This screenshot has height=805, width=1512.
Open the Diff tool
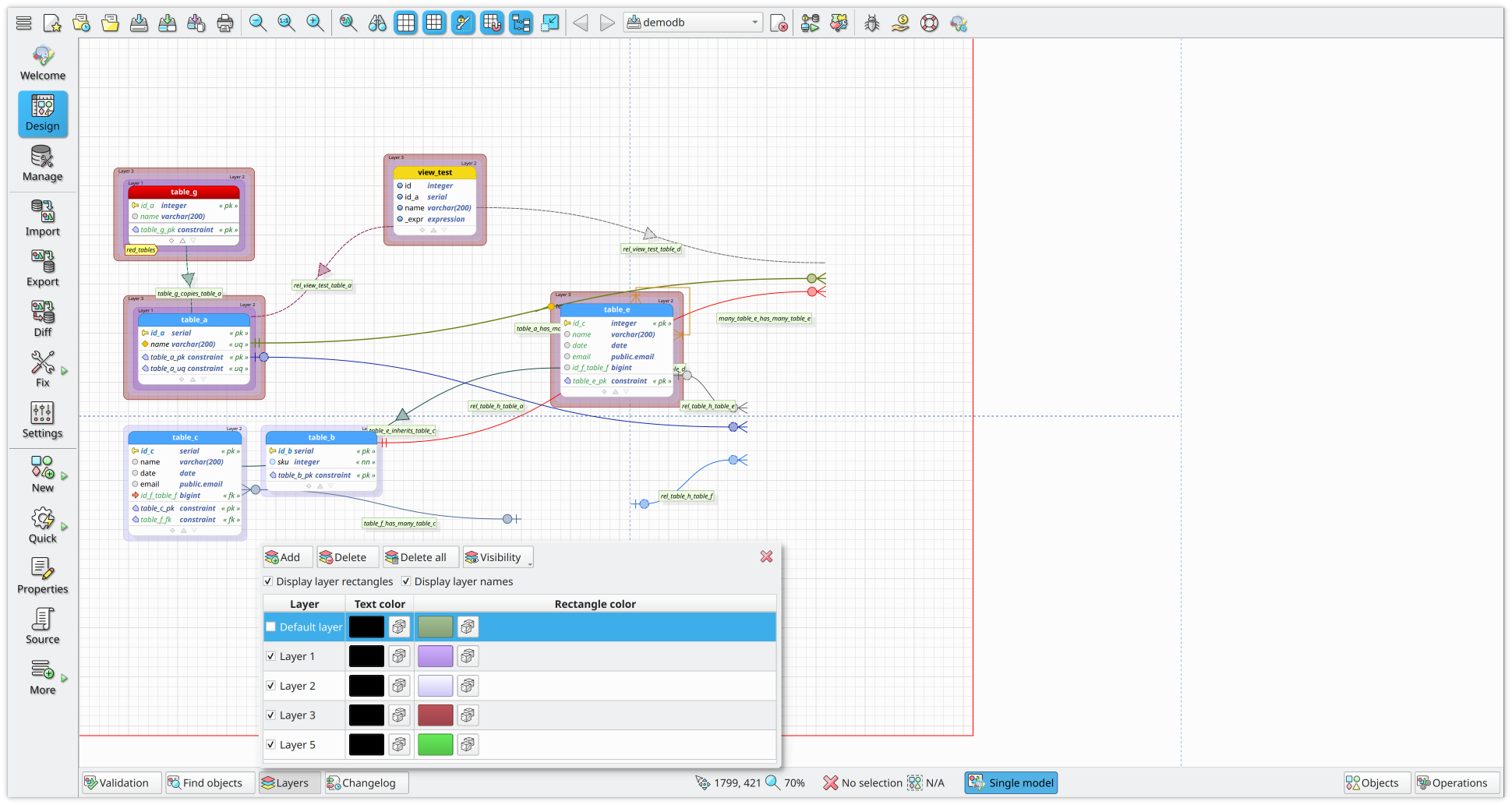click(x=43, y=320)
